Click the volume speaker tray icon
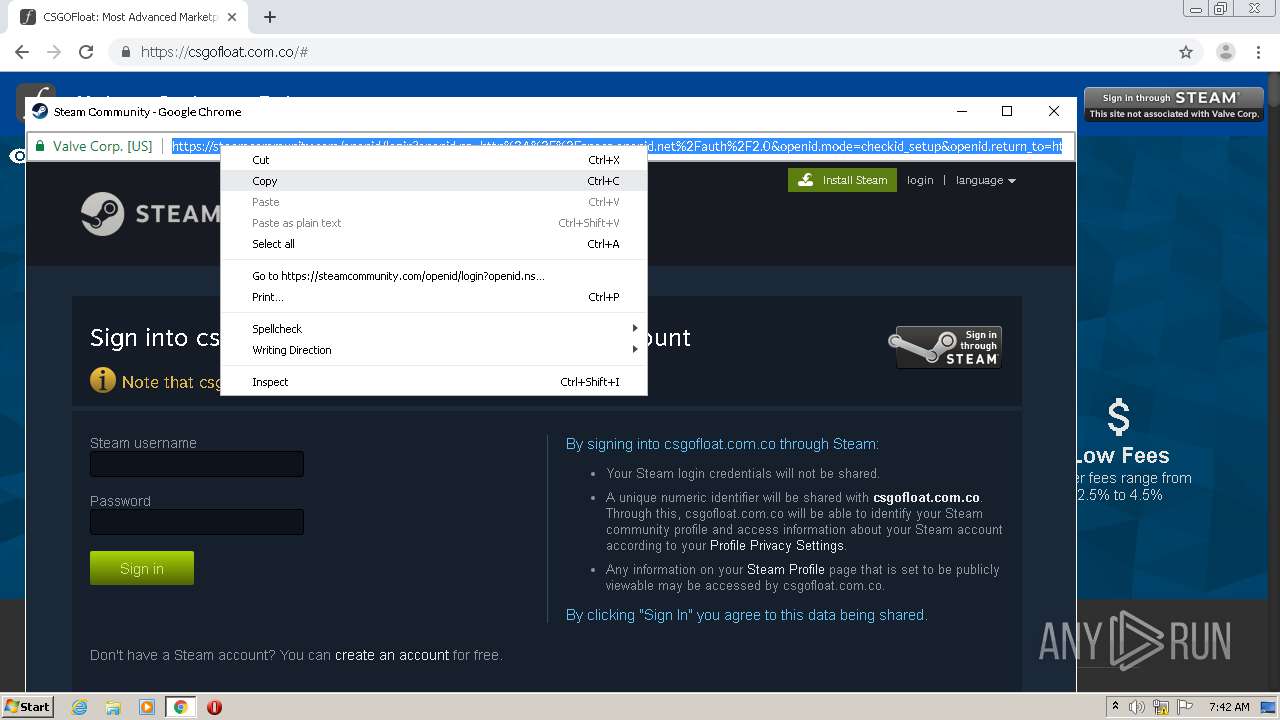This screenshot has height=720, width=1280. (1137, 707)
